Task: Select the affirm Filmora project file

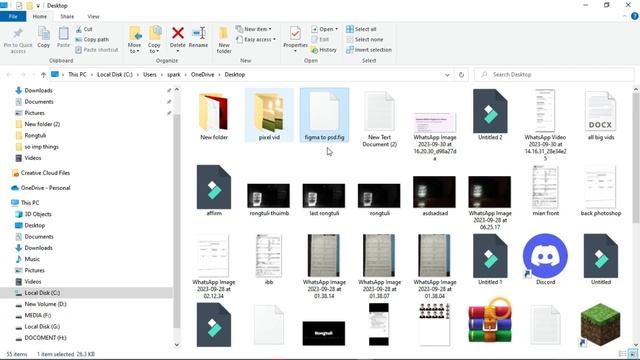Action: point(214,190)
